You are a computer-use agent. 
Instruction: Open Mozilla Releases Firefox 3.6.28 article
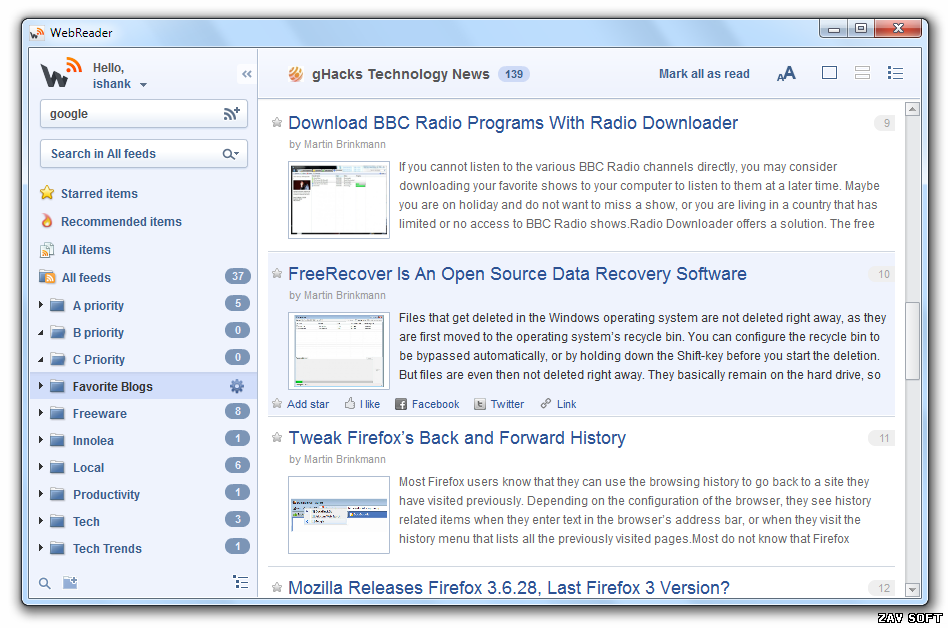pyautogui.click(x=508, y=588)
